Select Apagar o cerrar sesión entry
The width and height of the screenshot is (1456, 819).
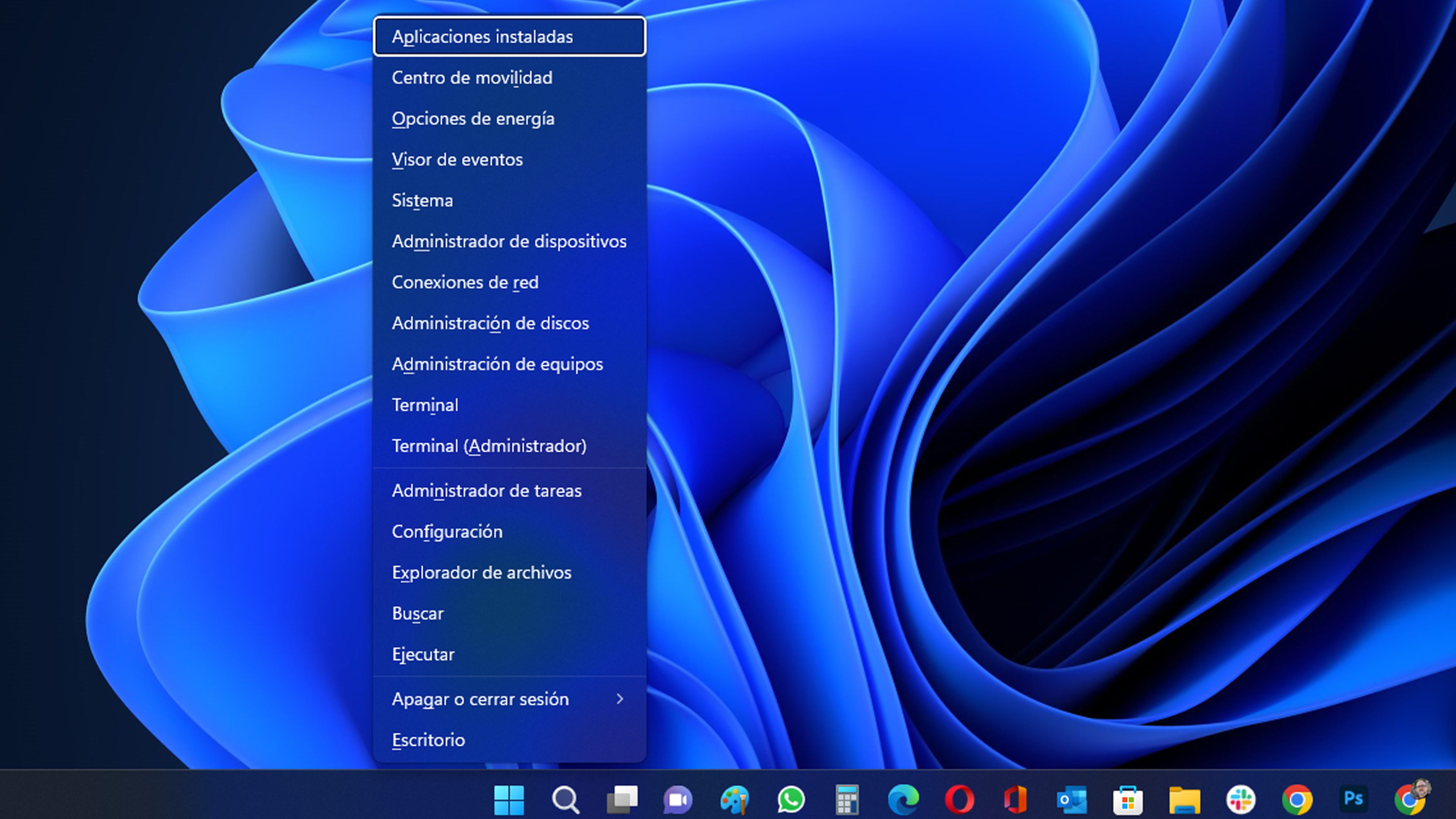(509, 699)
